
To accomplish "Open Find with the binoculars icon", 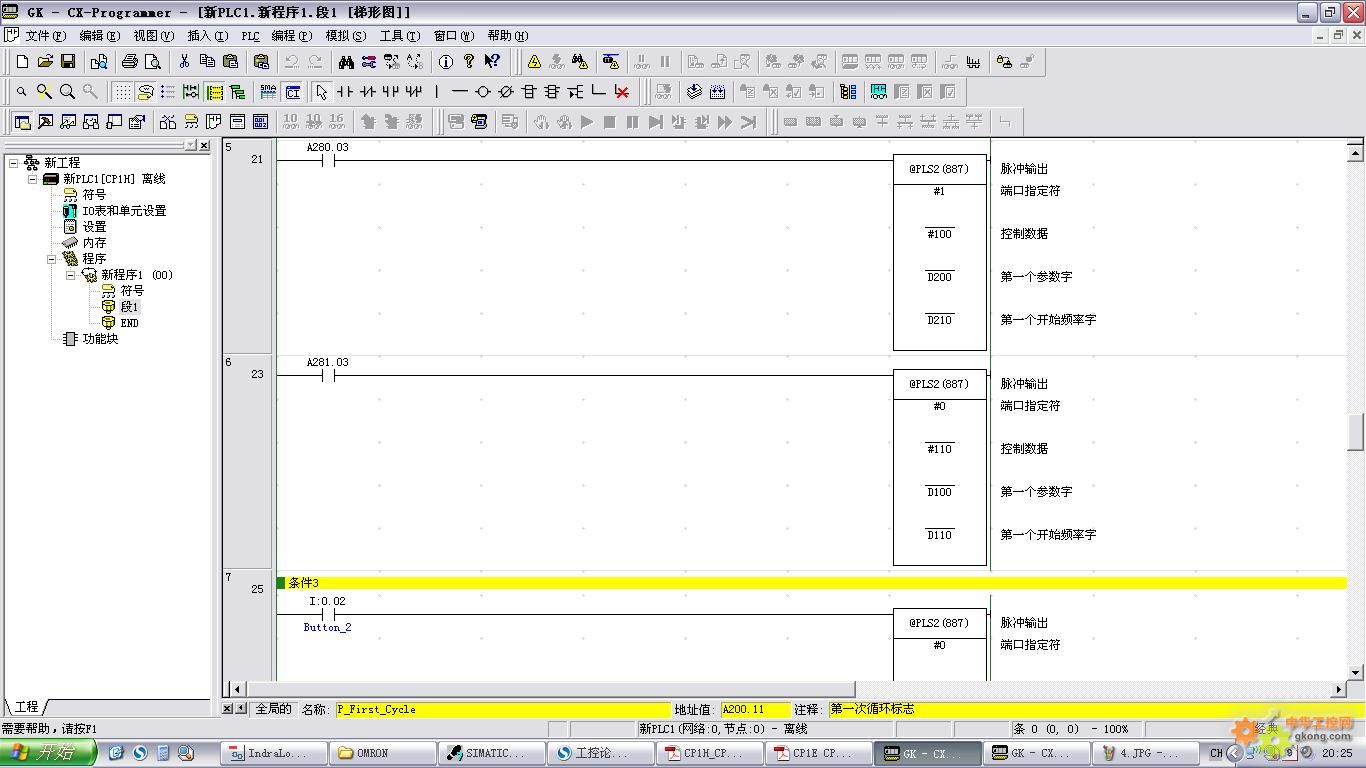I will tap(346, 62).
